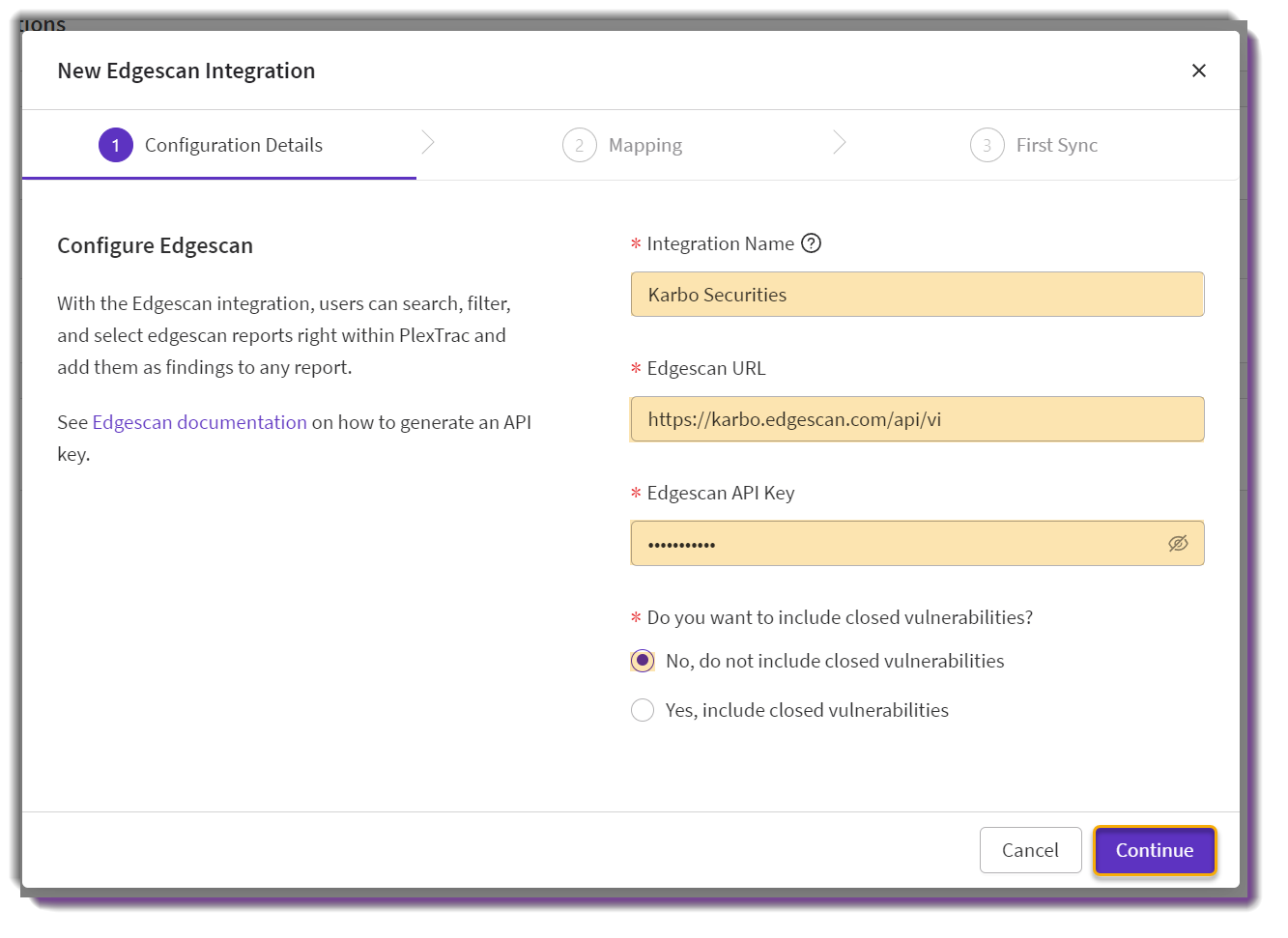Screen dimensions: 1288x938
Task: Toggle API key visibility eye icon
Action: 1178,544
